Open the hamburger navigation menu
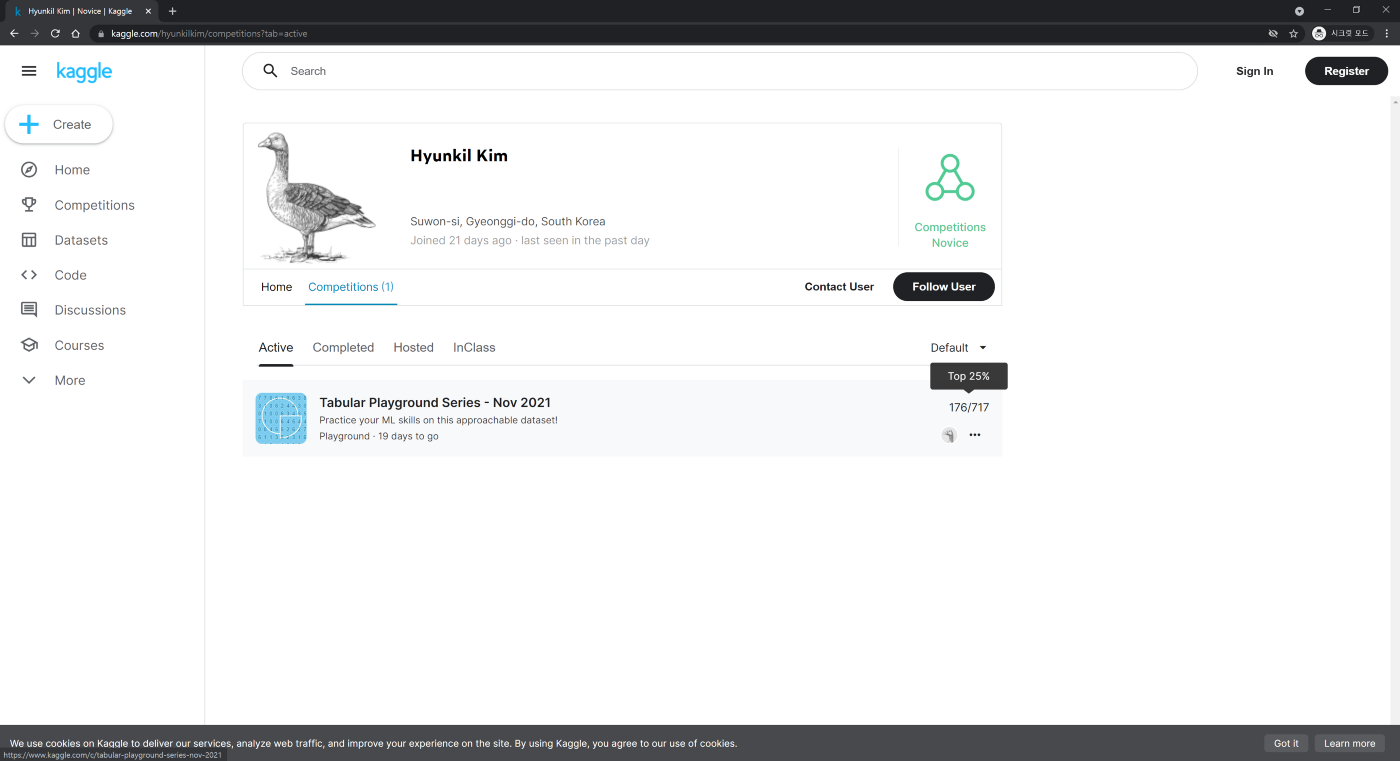The width and height of the screenshot is (1400, 761). pos(29,71)
